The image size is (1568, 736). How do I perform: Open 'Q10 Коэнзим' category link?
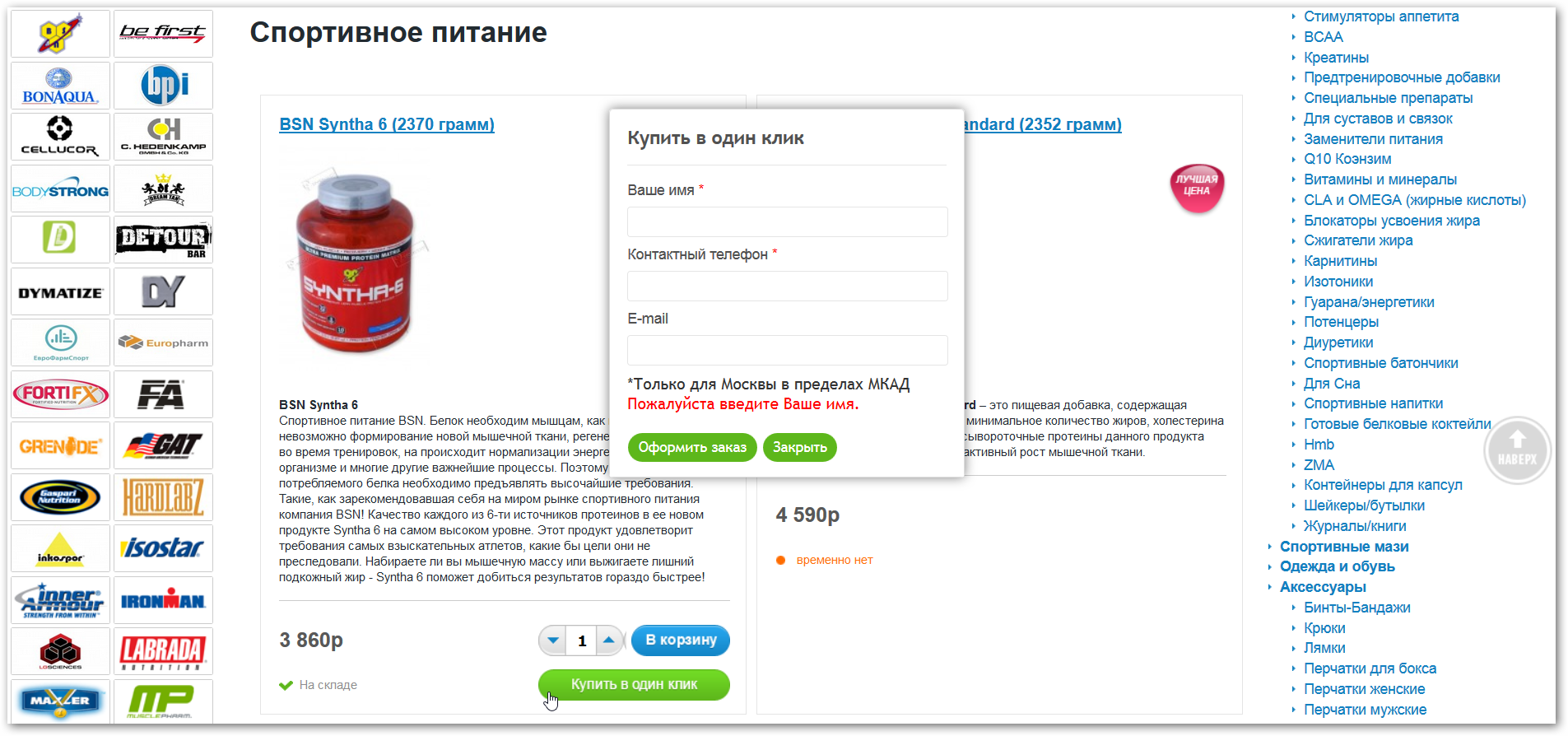coord(1348,159)
